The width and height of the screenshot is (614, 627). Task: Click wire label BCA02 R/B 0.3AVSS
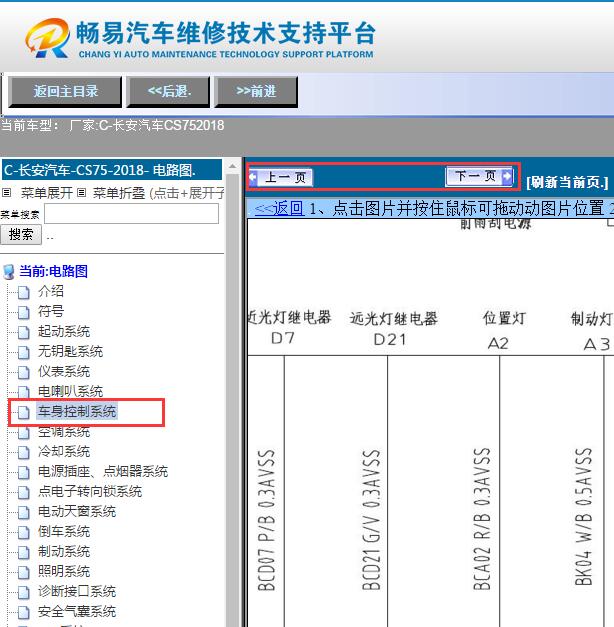(x=482, y=519)
